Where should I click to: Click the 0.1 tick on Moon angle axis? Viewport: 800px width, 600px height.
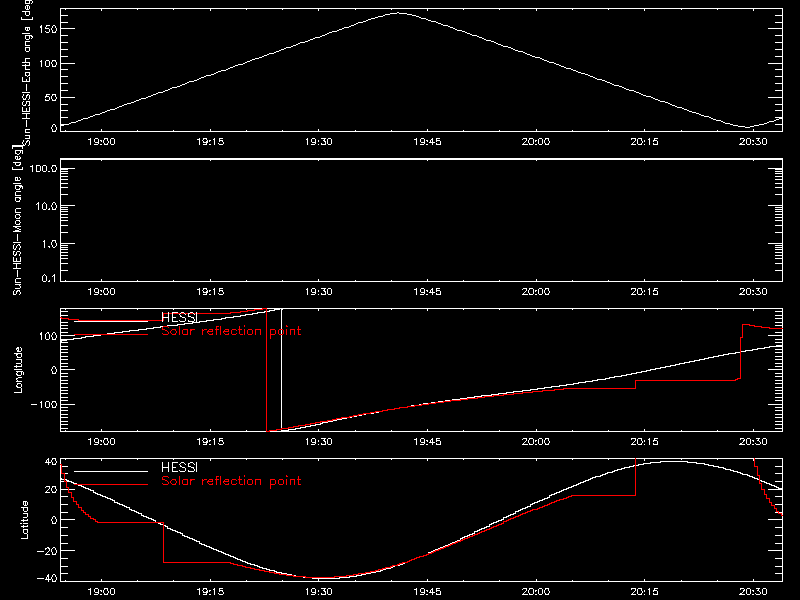[49, 278]
